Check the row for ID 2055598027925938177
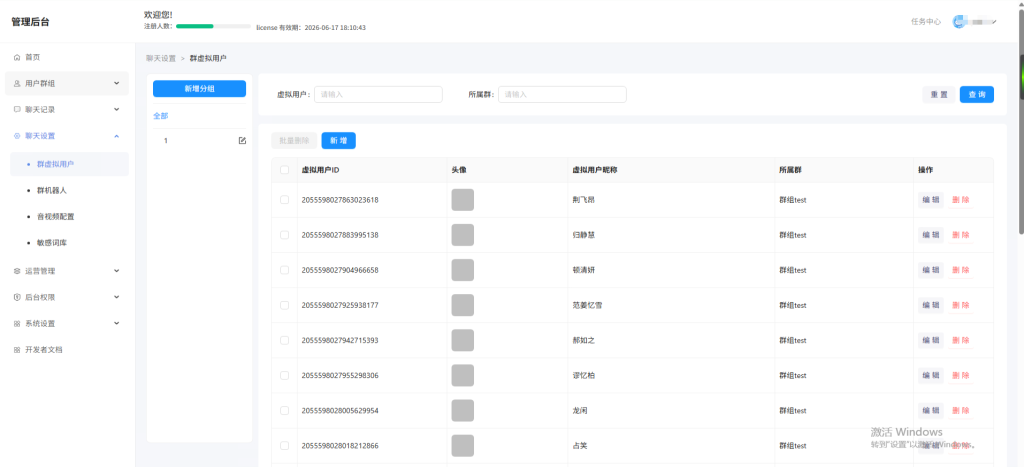This screenshot has height=467, width=1024. click(284, 305)
